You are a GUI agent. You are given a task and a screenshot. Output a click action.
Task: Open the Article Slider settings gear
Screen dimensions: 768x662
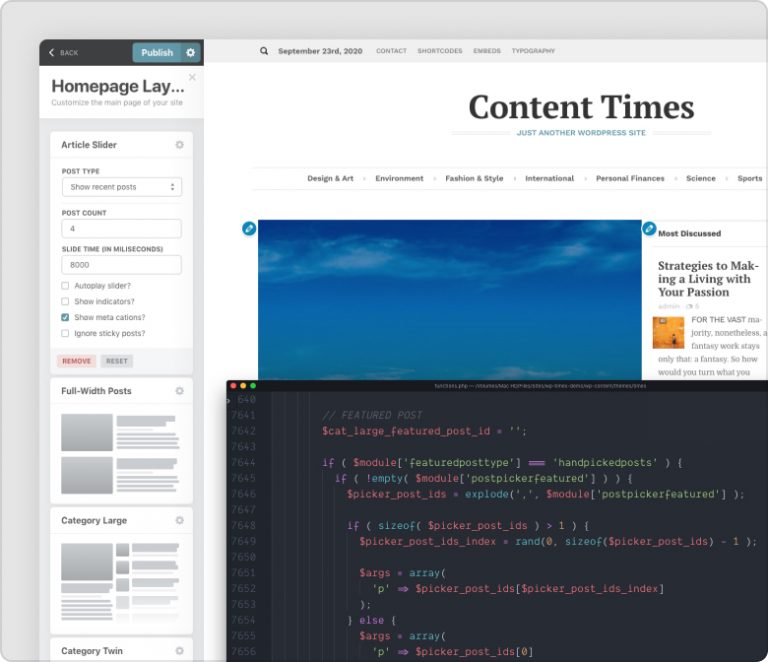click(x=180, y=145)
